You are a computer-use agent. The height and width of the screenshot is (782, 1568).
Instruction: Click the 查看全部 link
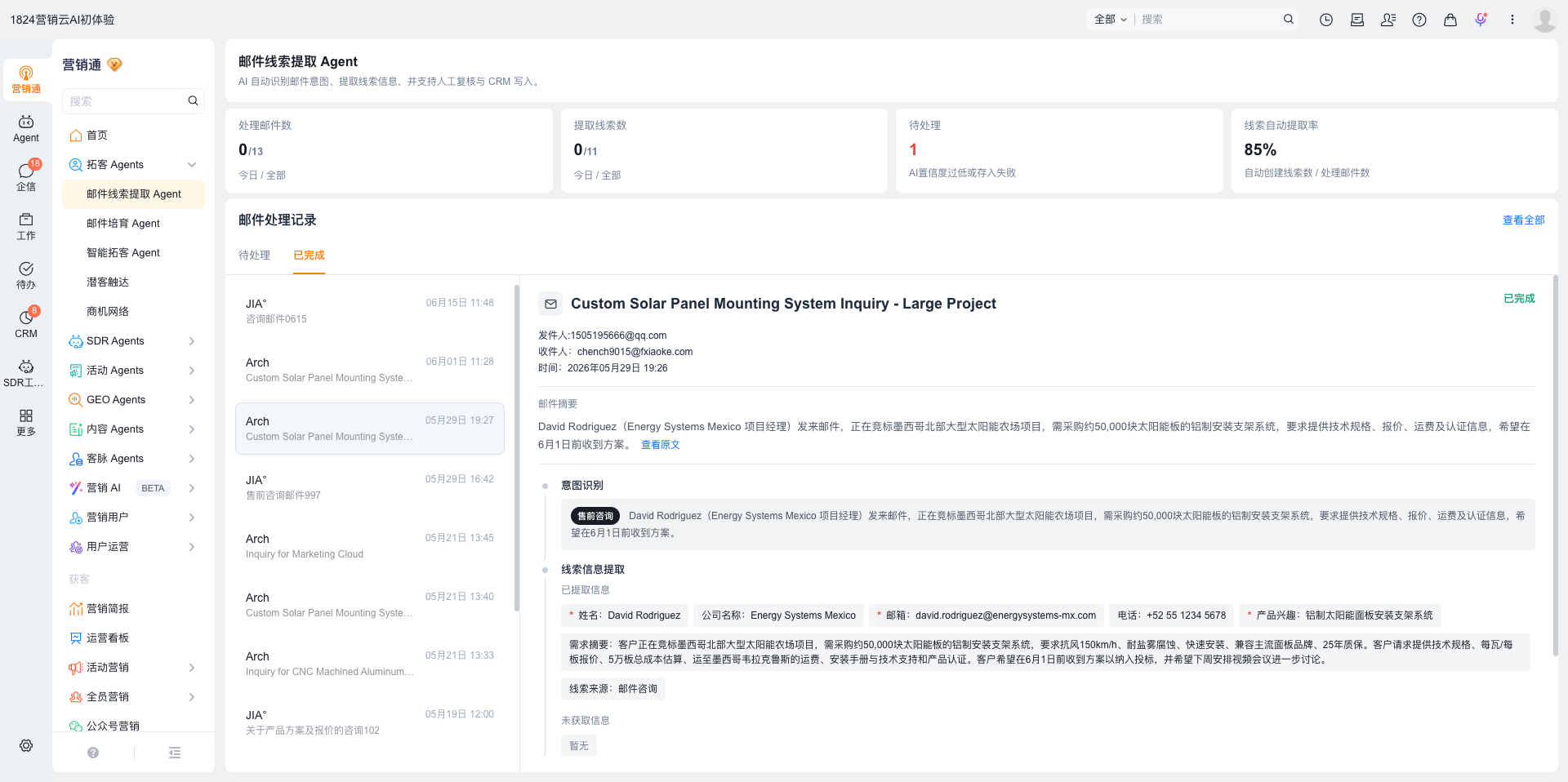1523,220
